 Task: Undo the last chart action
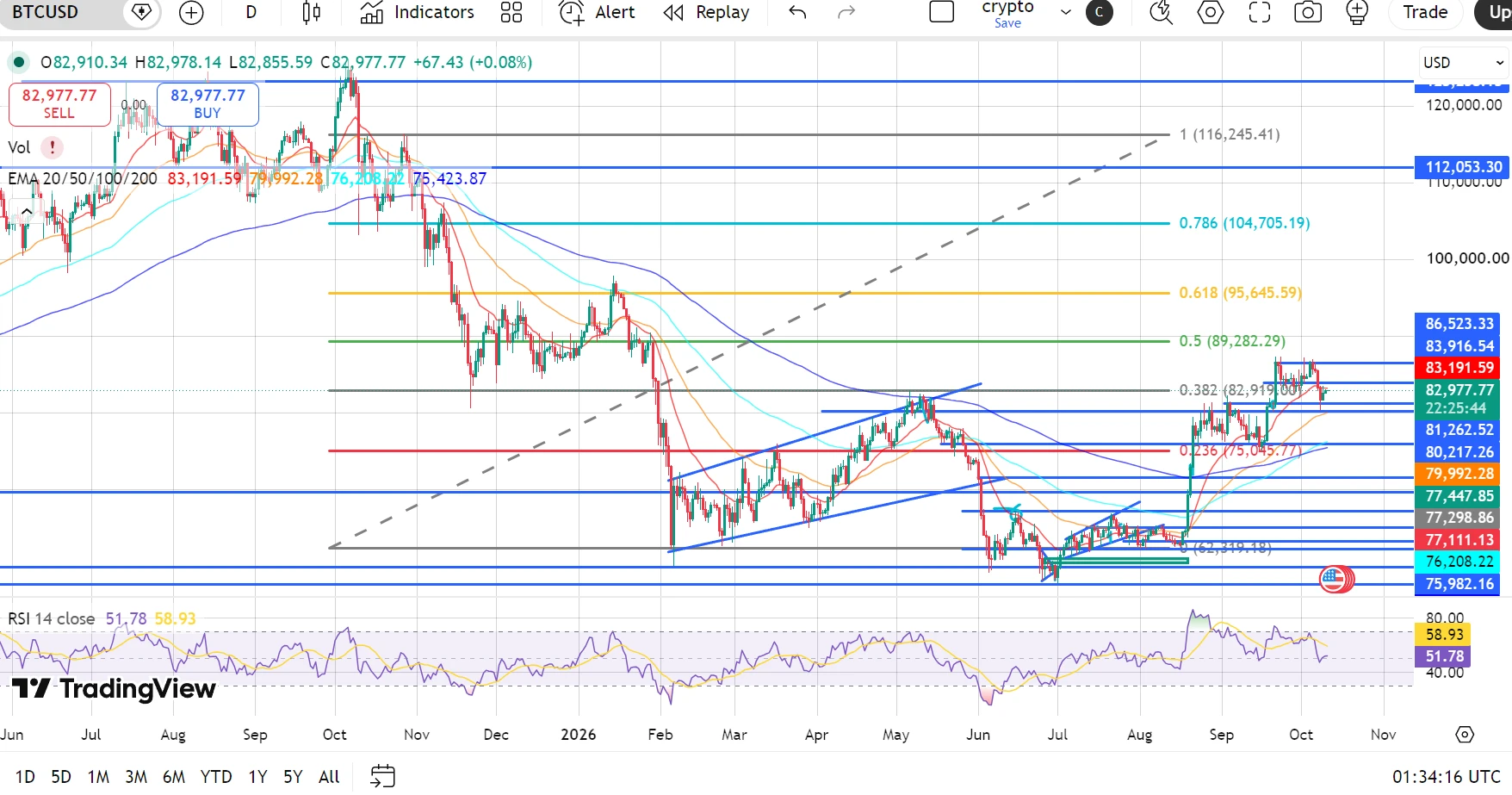pos(797,12)
